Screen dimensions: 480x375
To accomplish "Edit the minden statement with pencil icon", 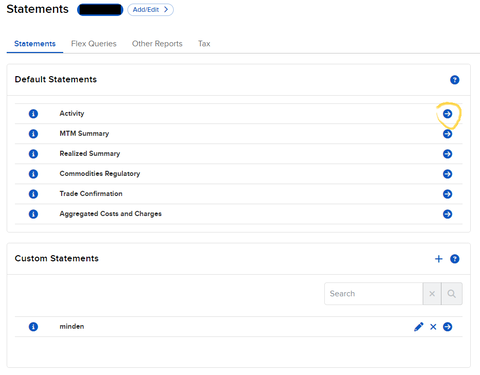I will pos(419,327).
